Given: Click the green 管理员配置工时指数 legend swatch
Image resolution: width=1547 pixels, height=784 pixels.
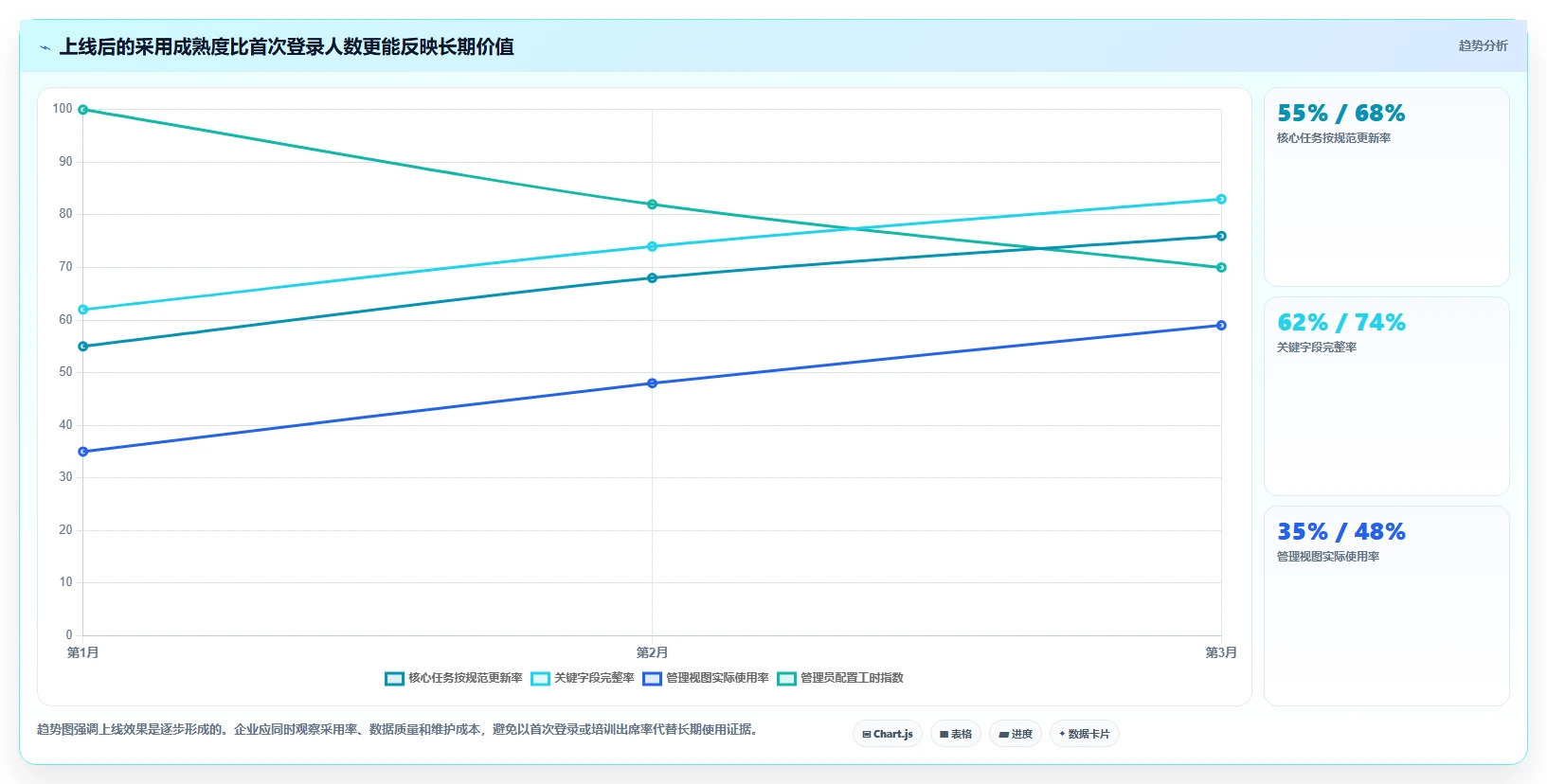Looking at the screenshot, I should (x=786, y=679).
